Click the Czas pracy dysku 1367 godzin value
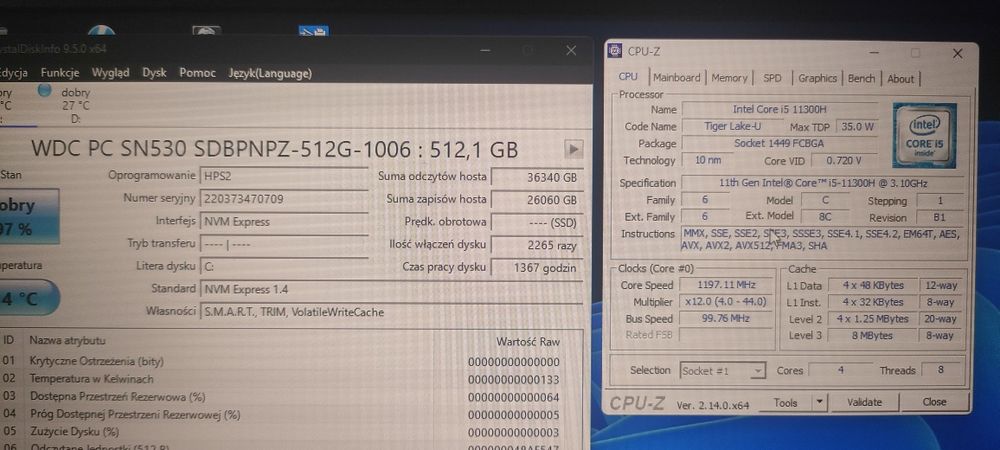 coord(536,268)
